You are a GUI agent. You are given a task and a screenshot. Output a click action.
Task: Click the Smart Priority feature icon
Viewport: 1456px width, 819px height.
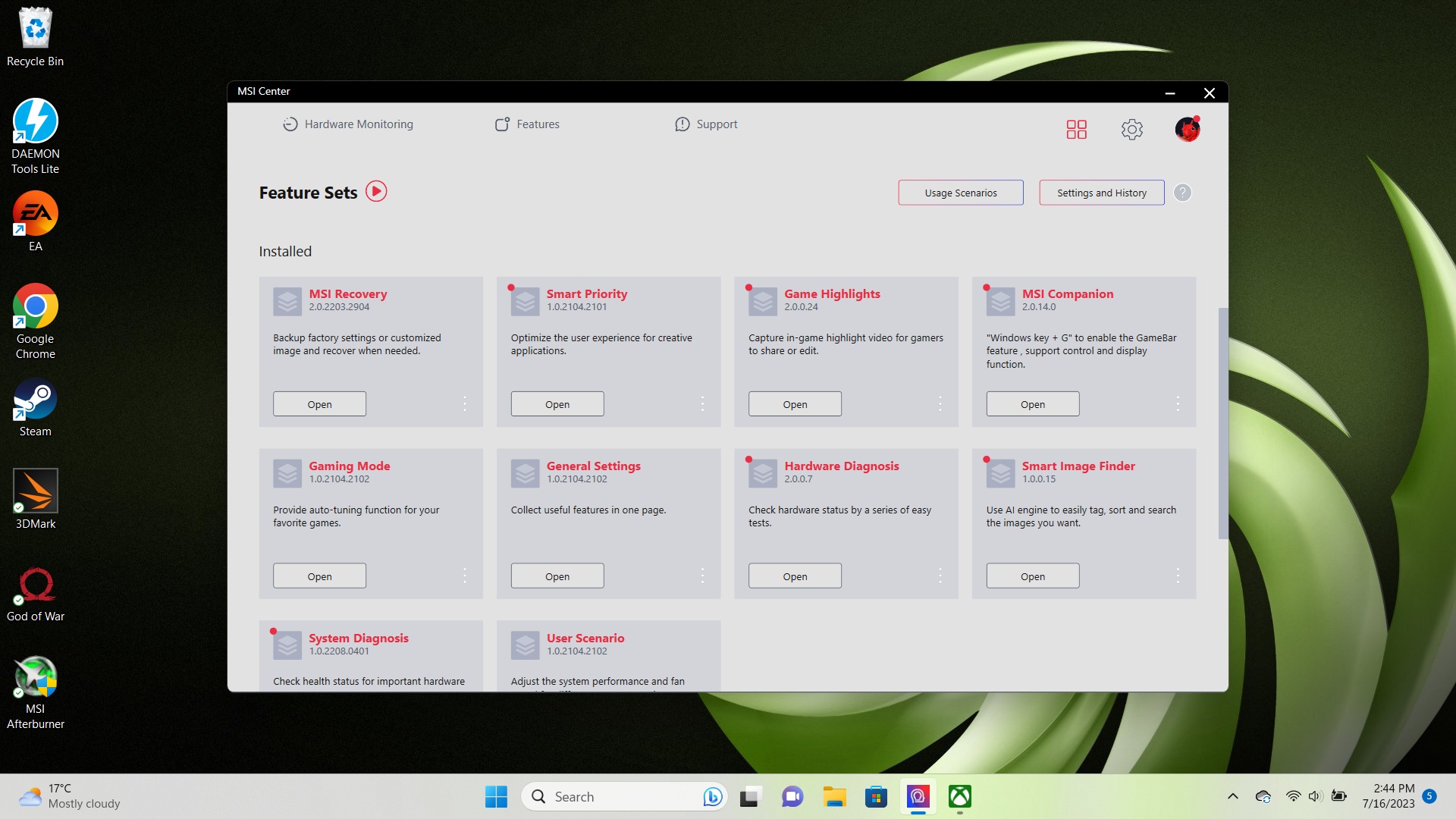click(525, 301)
